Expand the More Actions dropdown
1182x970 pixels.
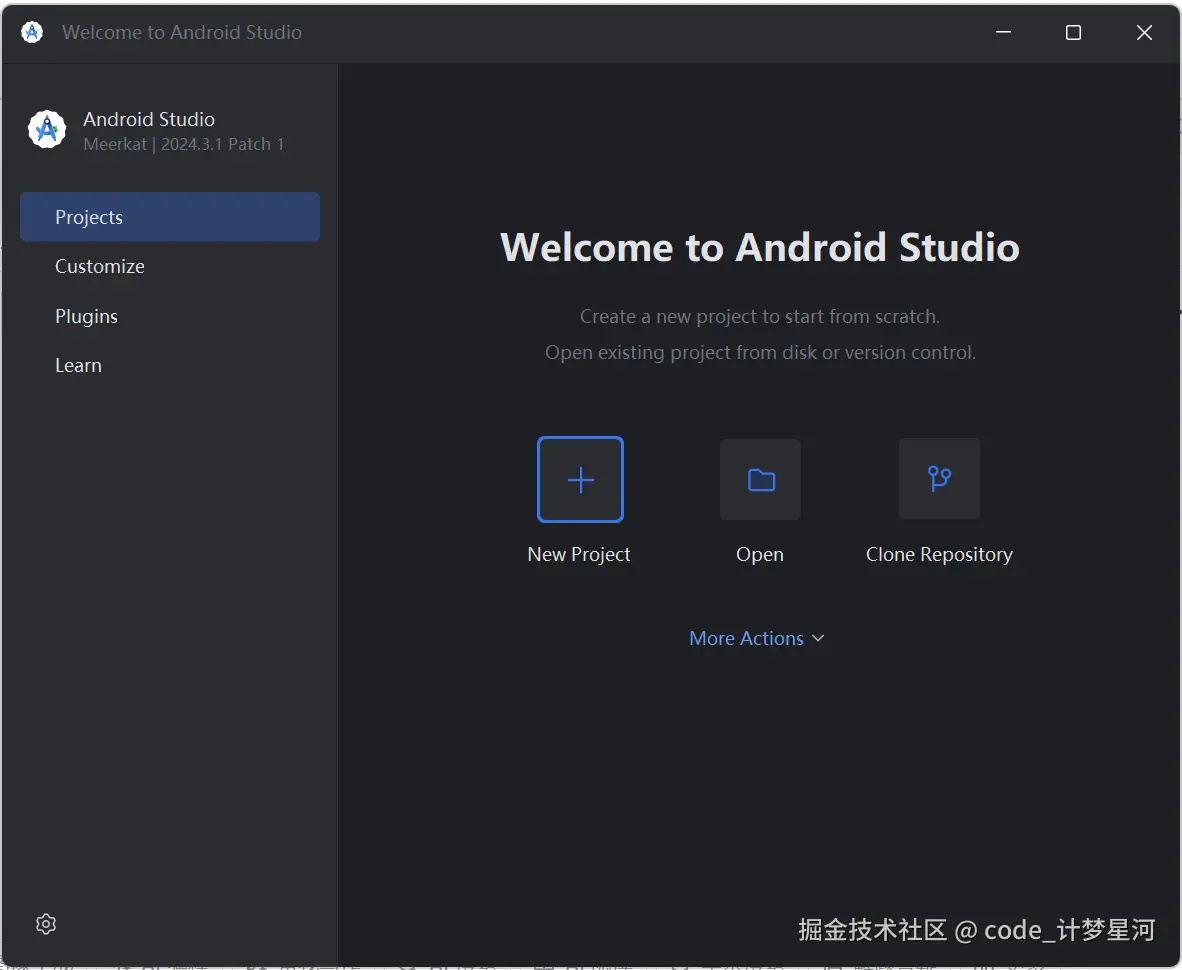pyautogui.click(x=756, y=638)
